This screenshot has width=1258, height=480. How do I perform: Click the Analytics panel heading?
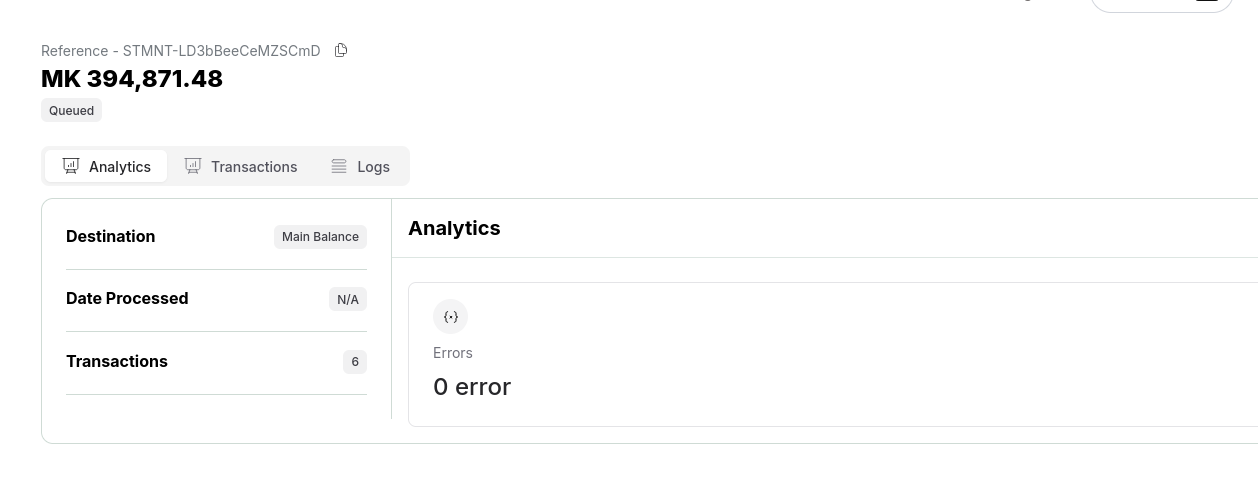(x=454, y=228)
